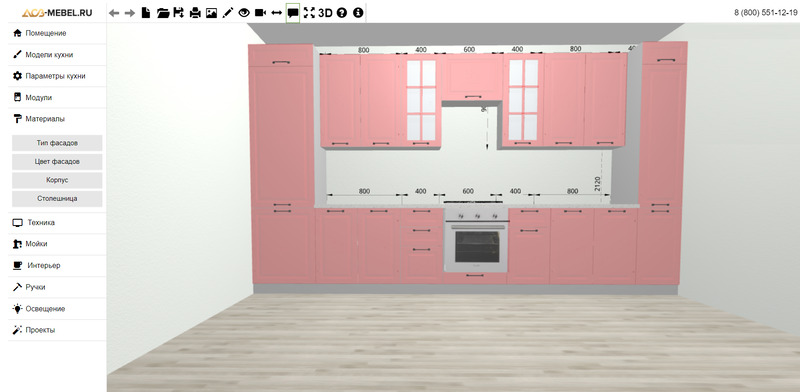Screen dimensions: 800x392
Task: Select the left tall pantry cabinet
Action: pyautogui.click(x=283, y=163)
